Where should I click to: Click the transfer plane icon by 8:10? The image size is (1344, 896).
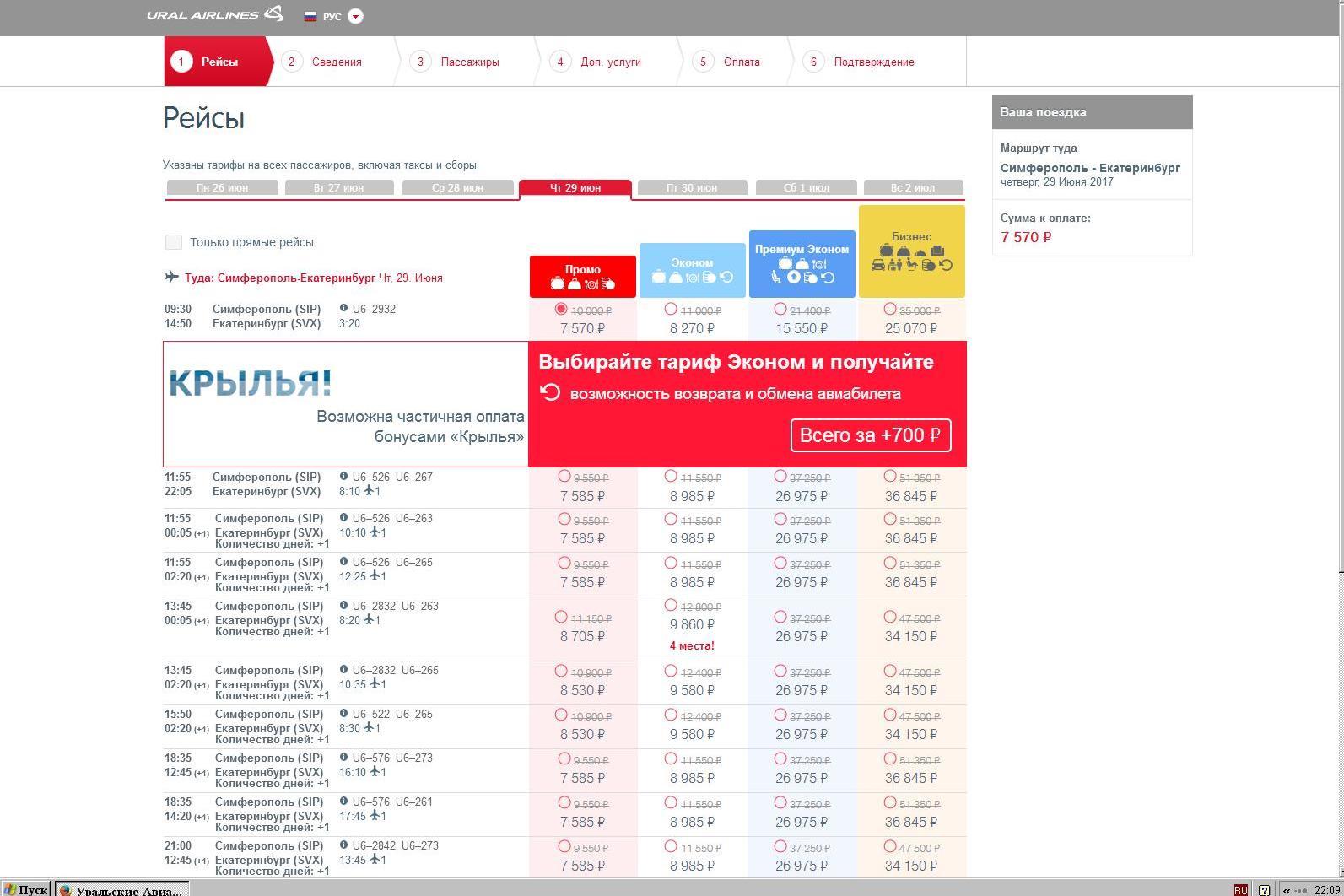coord(370,490)
